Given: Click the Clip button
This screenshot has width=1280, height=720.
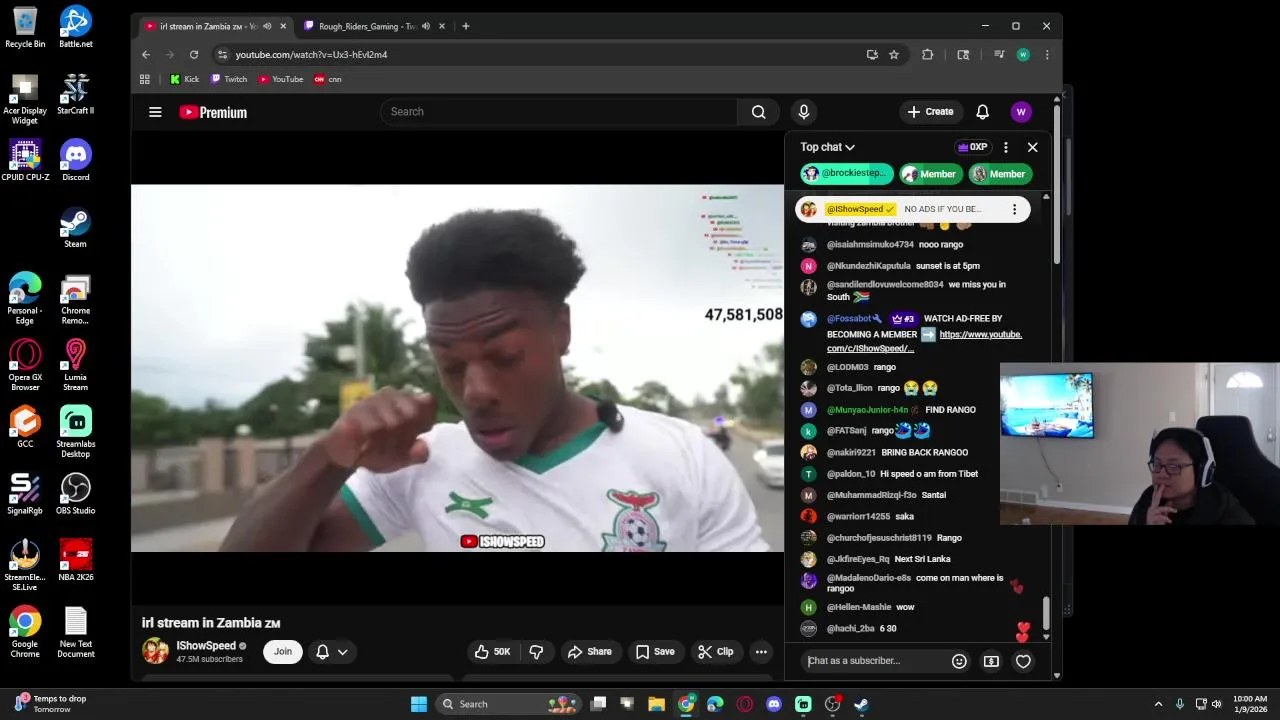Looking at the screenshot, I should coord(715,652).
